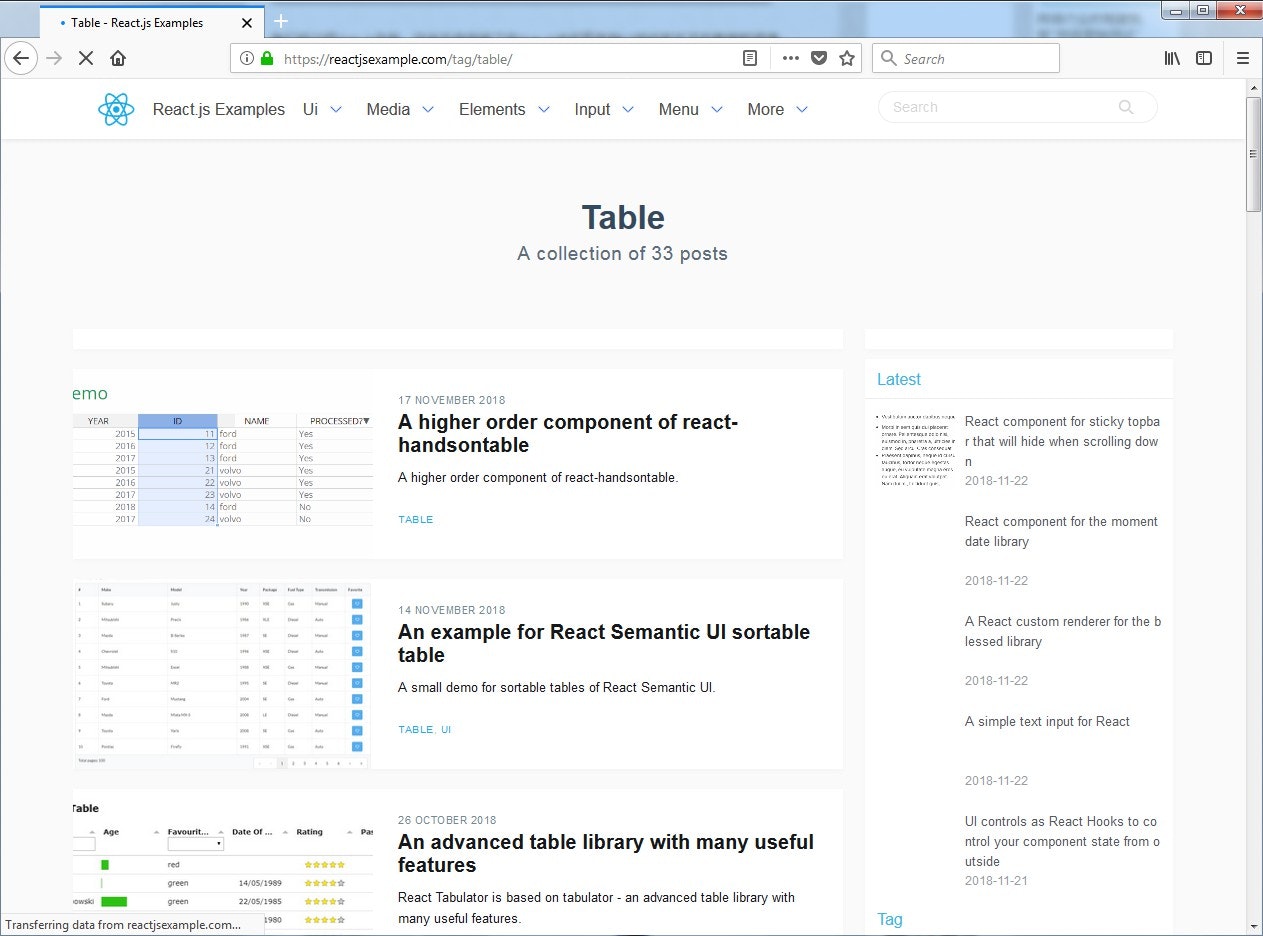This screenshot has width=1263, height=936.
Task: Open advanced table library post title
Action: coord(606,853)
